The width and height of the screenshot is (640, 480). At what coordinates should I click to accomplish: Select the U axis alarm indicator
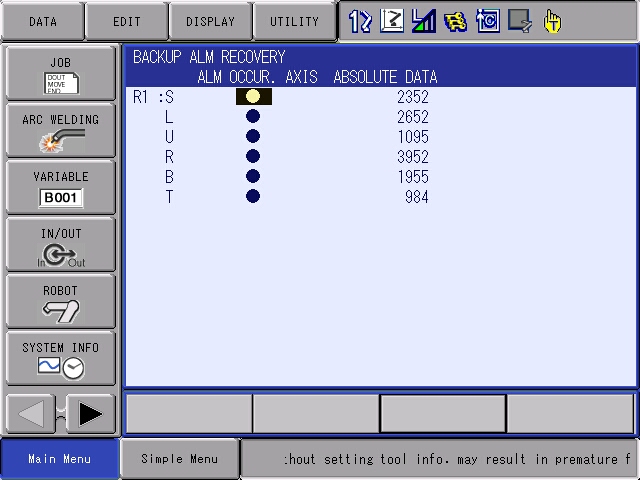pyautogui.click(x=253, y=136)
